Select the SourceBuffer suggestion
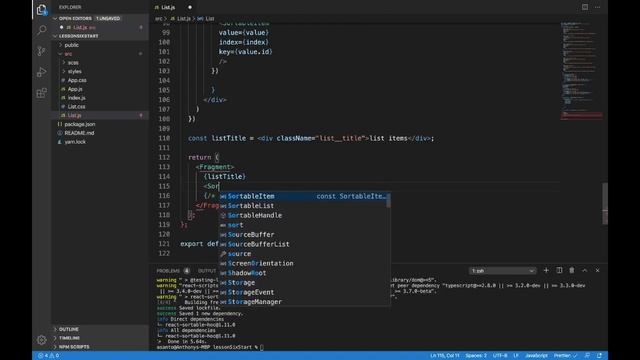This screenshot has height=360, width=640. click(x=304, y=235)
